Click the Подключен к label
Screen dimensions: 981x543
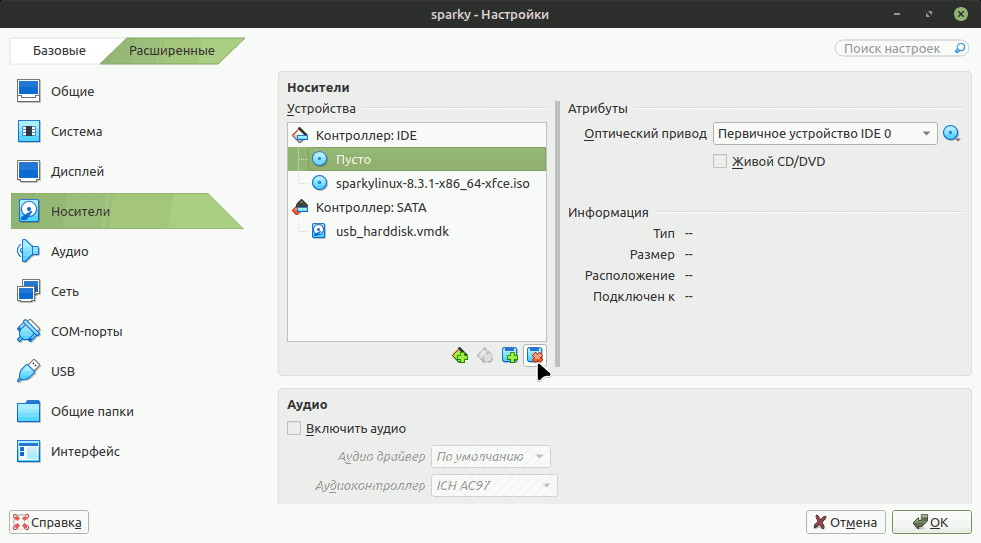[x=634, y=297]
